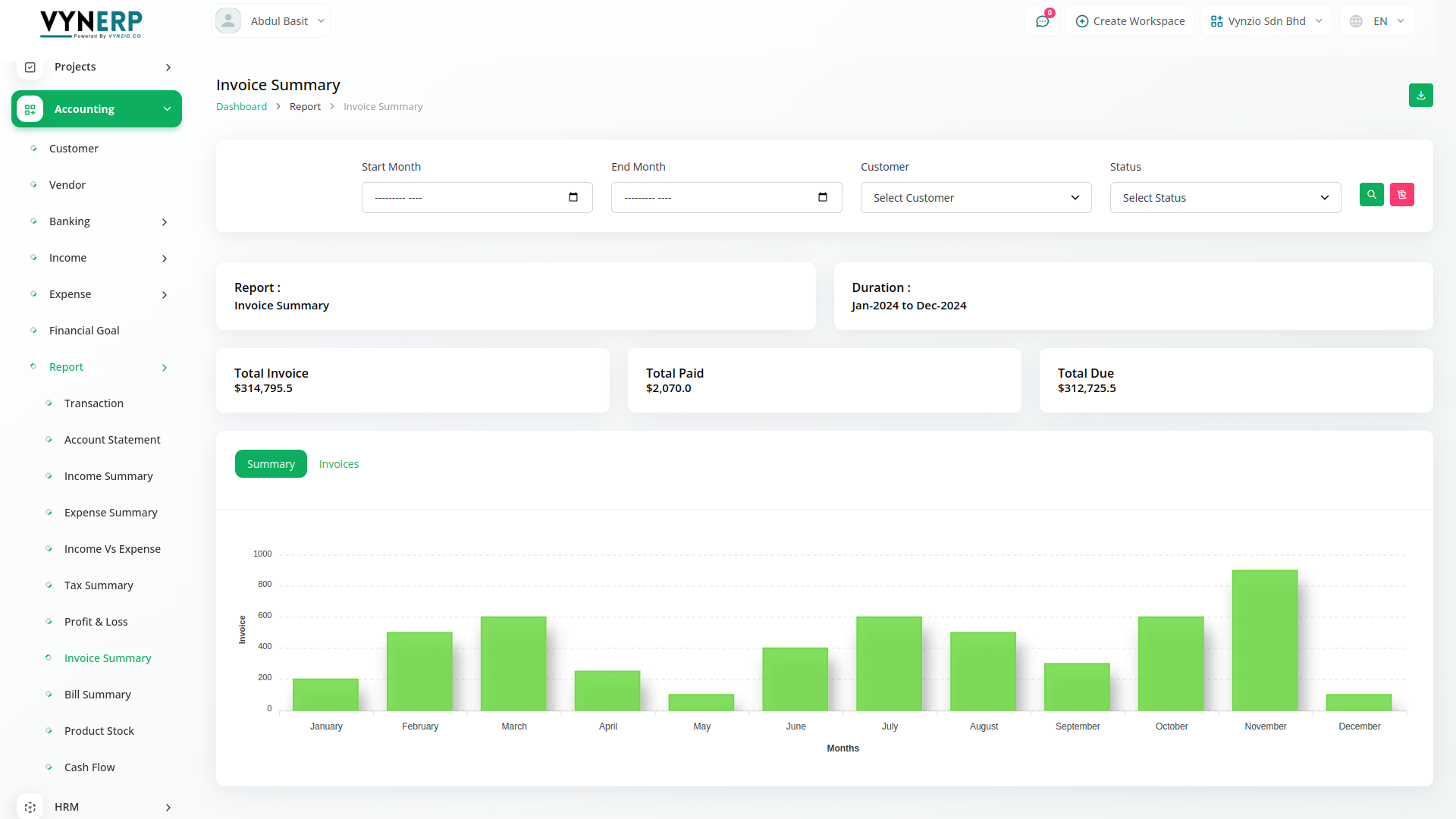Screen dimensions: 1456x819
Task: Select the Summary tab
Action: tap(271, 464)
